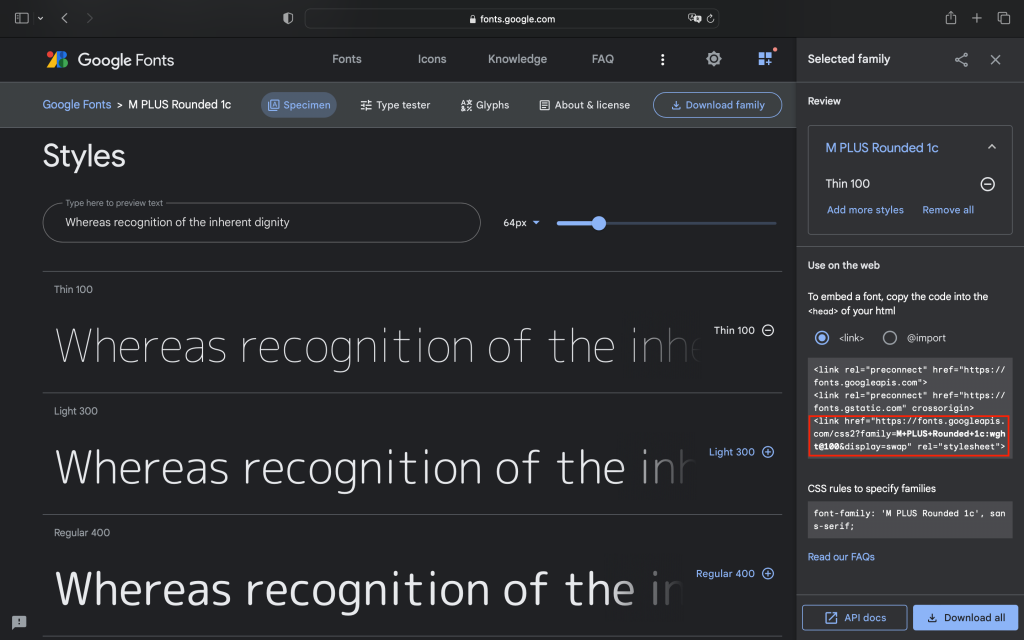Show the tab overview icon
This screenshot has width=1024, height=640.
click(1004, 18)
